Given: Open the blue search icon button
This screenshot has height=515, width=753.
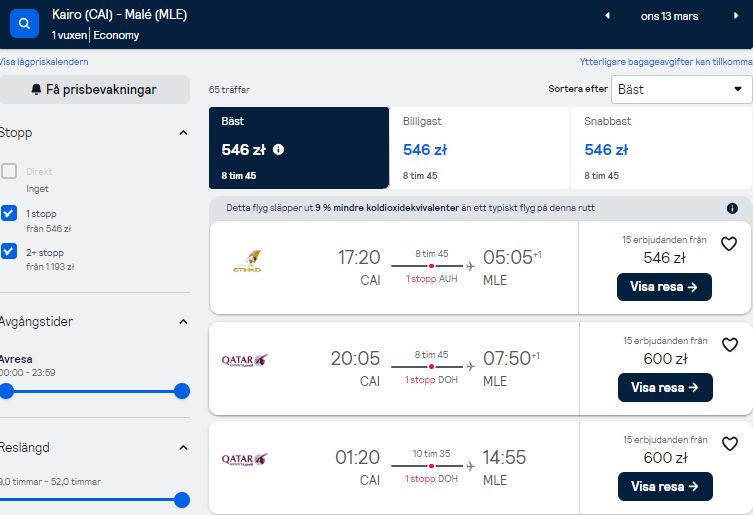Looking at the screenshot, I should coord(24,24).
